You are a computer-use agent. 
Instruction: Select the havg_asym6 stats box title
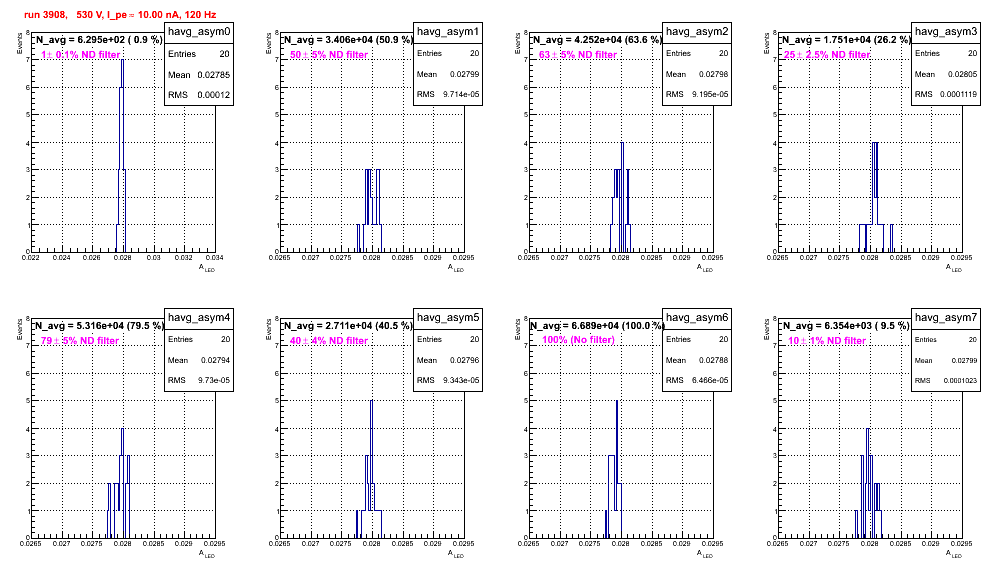point(697,317)
